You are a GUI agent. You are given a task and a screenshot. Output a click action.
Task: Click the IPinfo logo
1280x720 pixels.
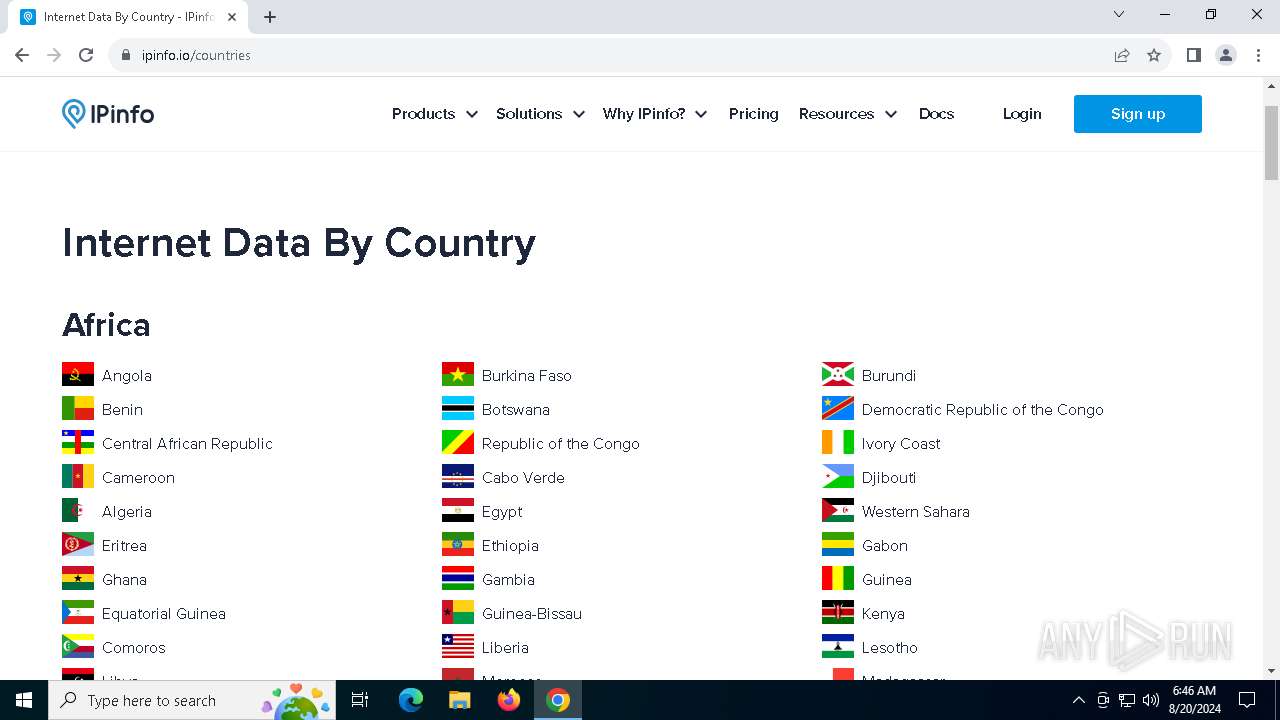[x=108, y=114]
